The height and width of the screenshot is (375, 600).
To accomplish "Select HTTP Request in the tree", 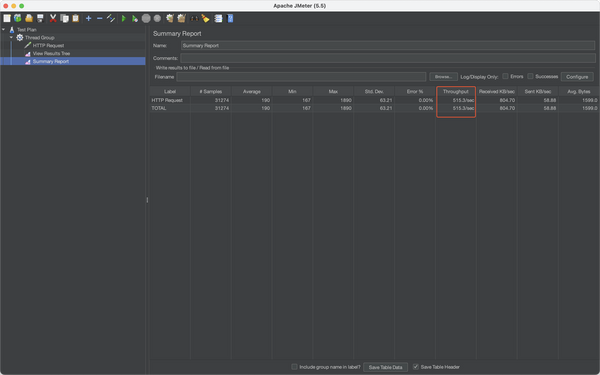I will pos(48,46).
